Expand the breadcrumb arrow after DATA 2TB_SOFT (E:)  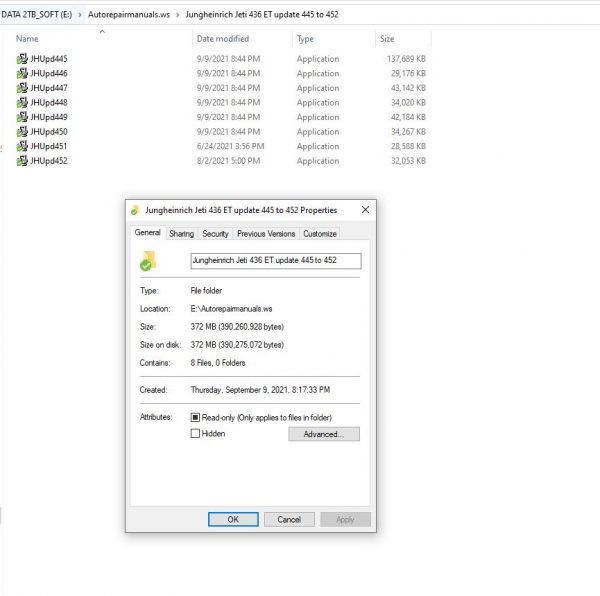80,15
